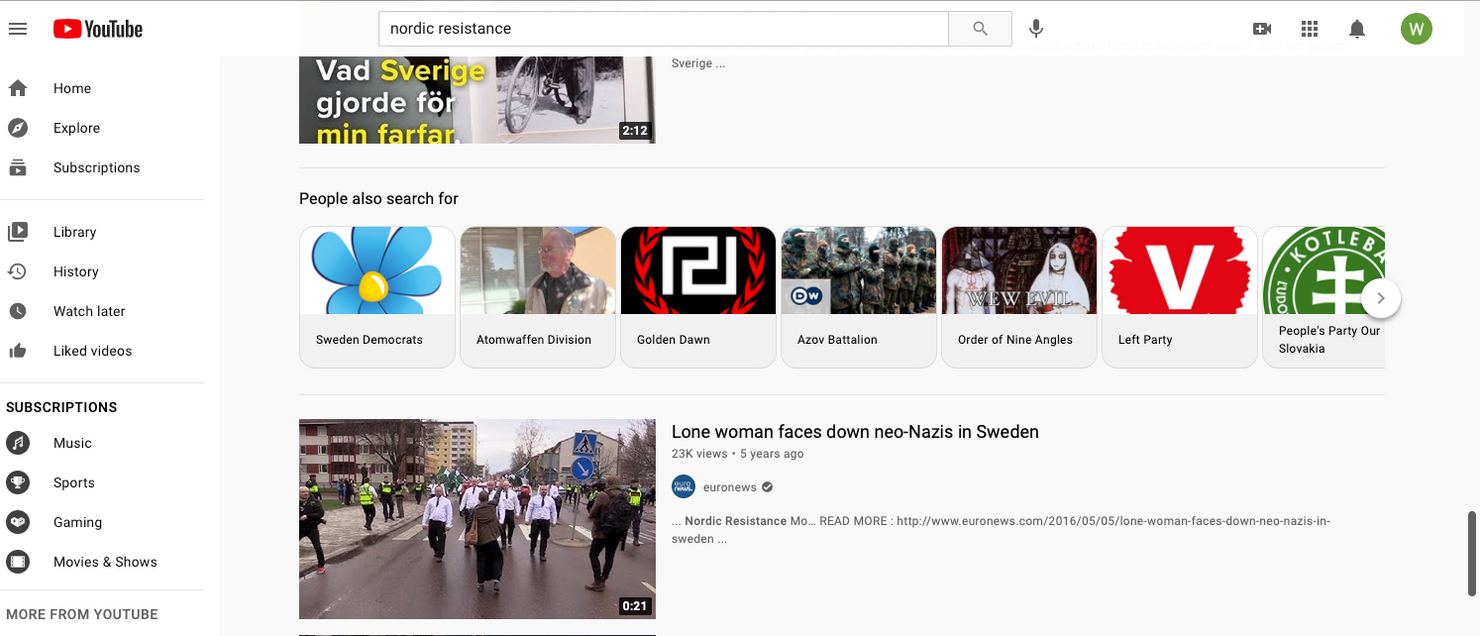Click the Atomwaffen Division label

click(534, 340)
